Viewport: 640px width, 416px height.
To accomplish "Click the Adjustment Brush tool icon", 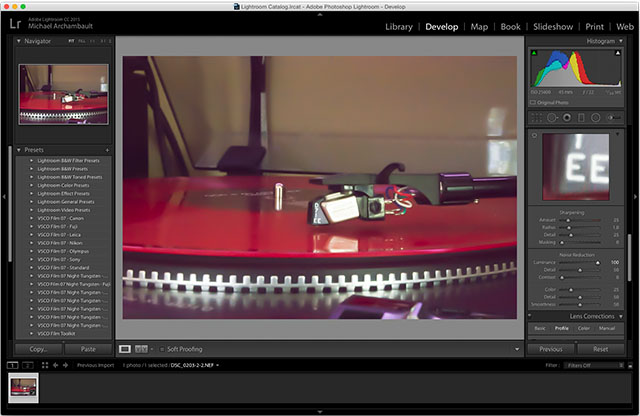I will point(609,117).
